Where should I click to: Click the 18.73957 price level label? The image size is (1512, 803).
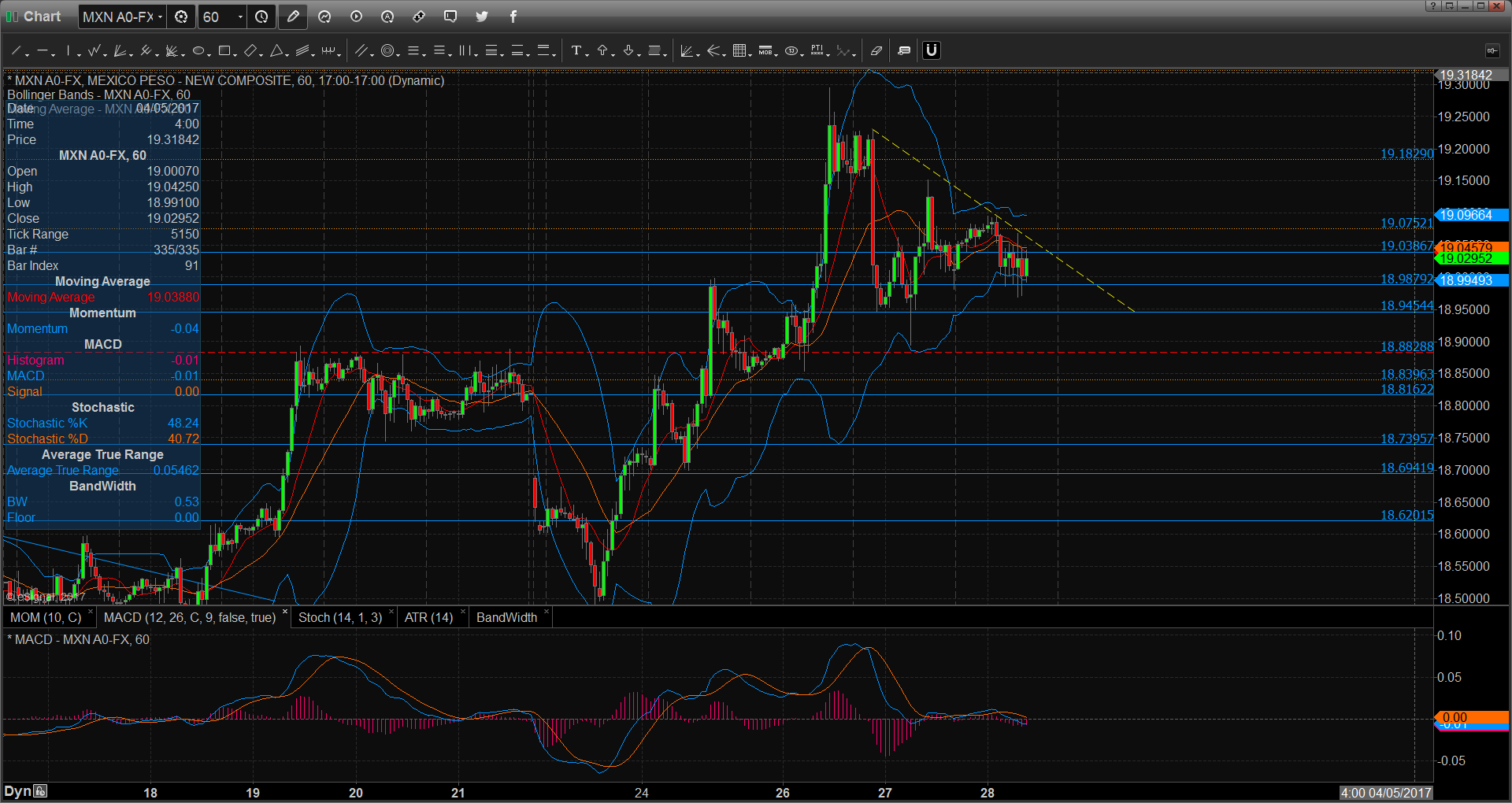pos(1406,439)
